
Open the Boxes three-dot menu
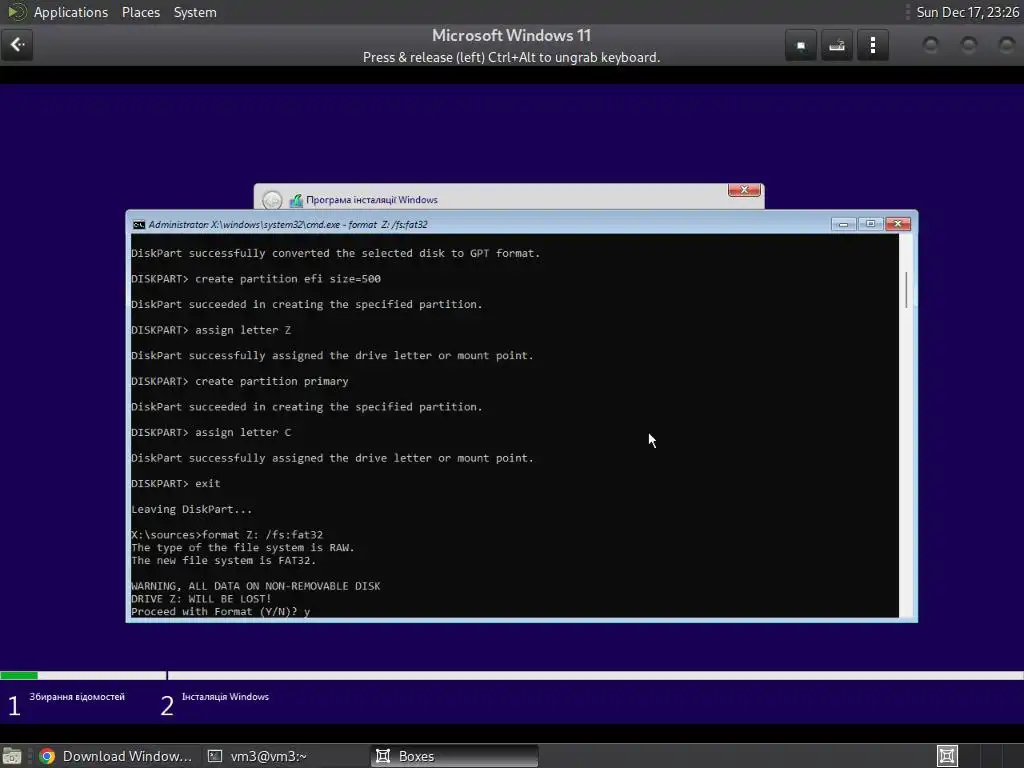click(x=872, y=45)
